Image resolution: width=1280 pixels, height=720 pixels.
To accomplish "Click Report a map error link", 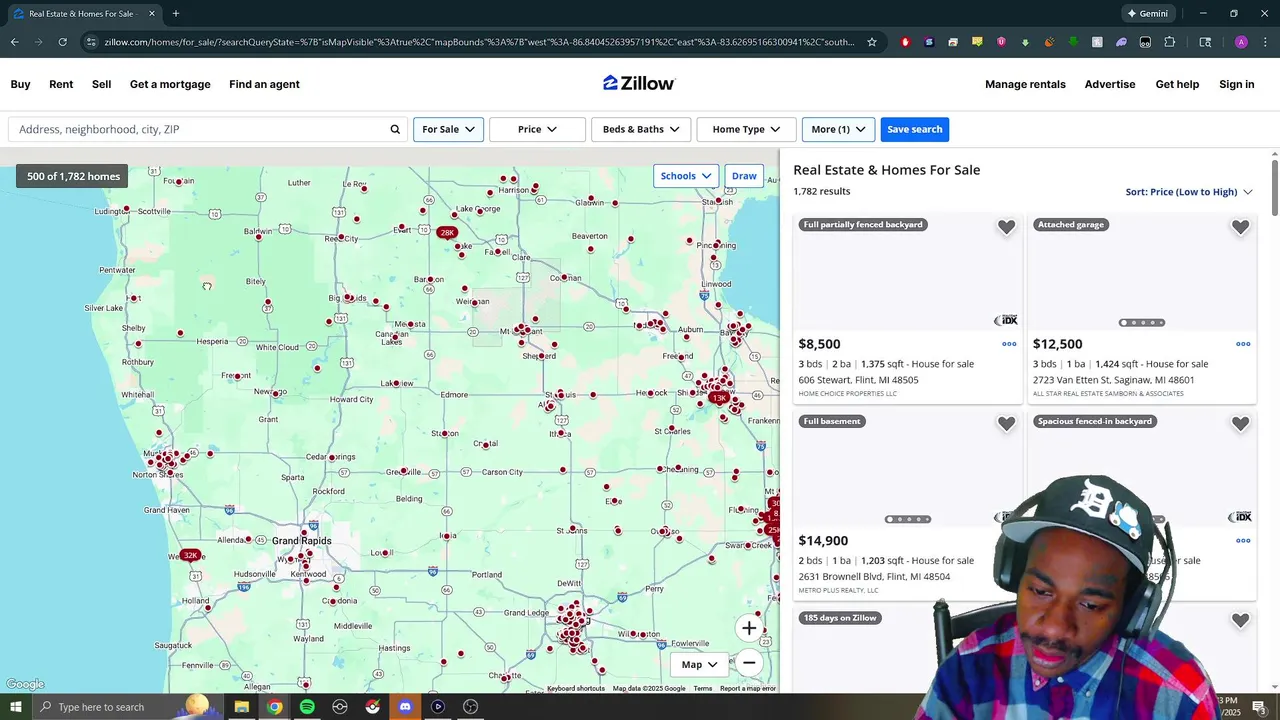I will click(x=747, y=688).
